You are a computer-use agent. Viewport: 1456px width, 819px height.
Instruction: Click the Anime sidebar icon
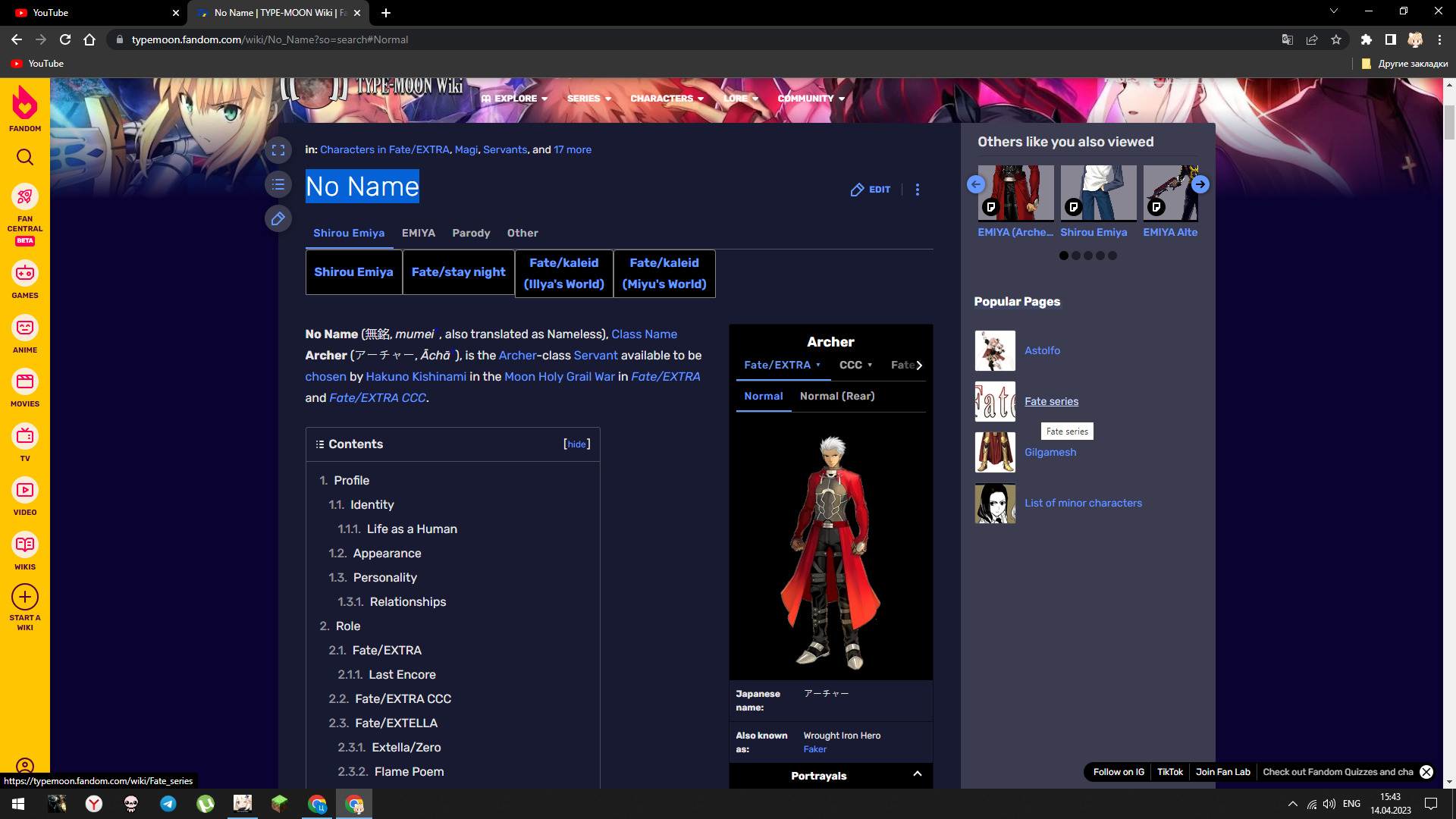pos(25,328)
